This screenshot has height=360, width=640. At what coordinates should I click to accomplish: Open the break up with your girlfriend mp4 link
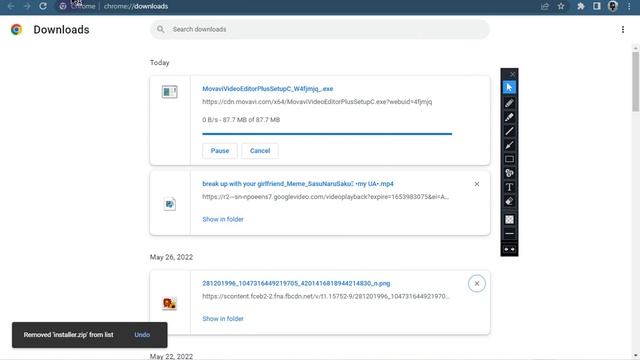click(x=298, y=184)
